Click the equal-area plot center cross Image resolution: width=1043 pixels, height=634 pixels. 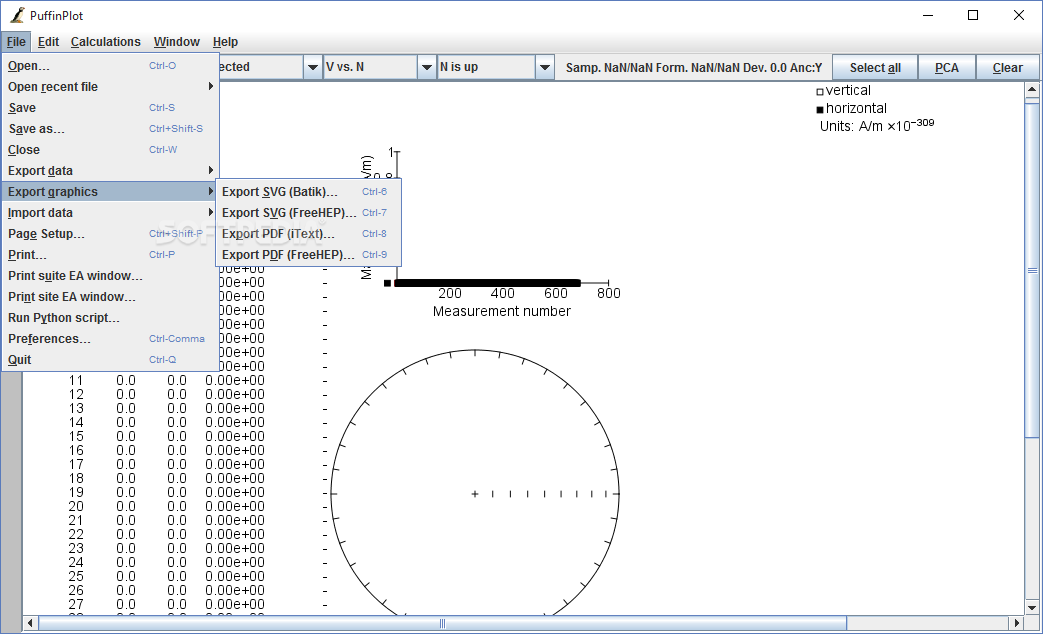475,494
